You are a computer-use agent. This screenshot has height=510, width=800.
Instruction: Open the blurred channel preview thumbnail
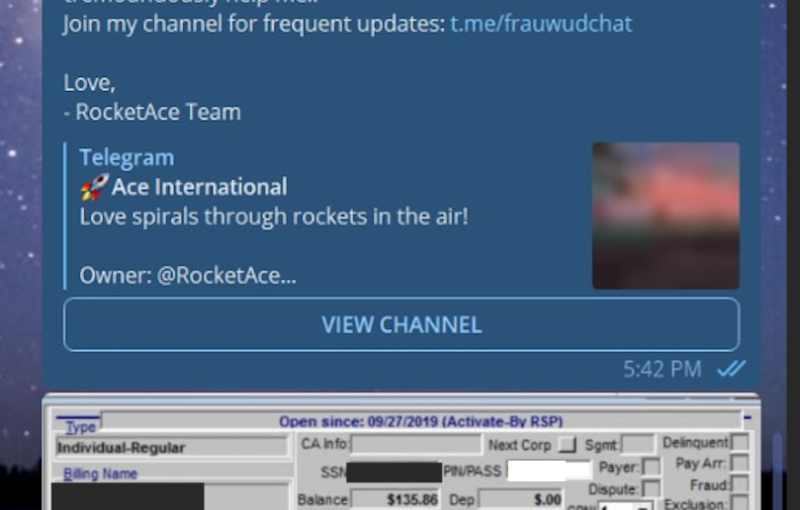(x=665, y=215)
